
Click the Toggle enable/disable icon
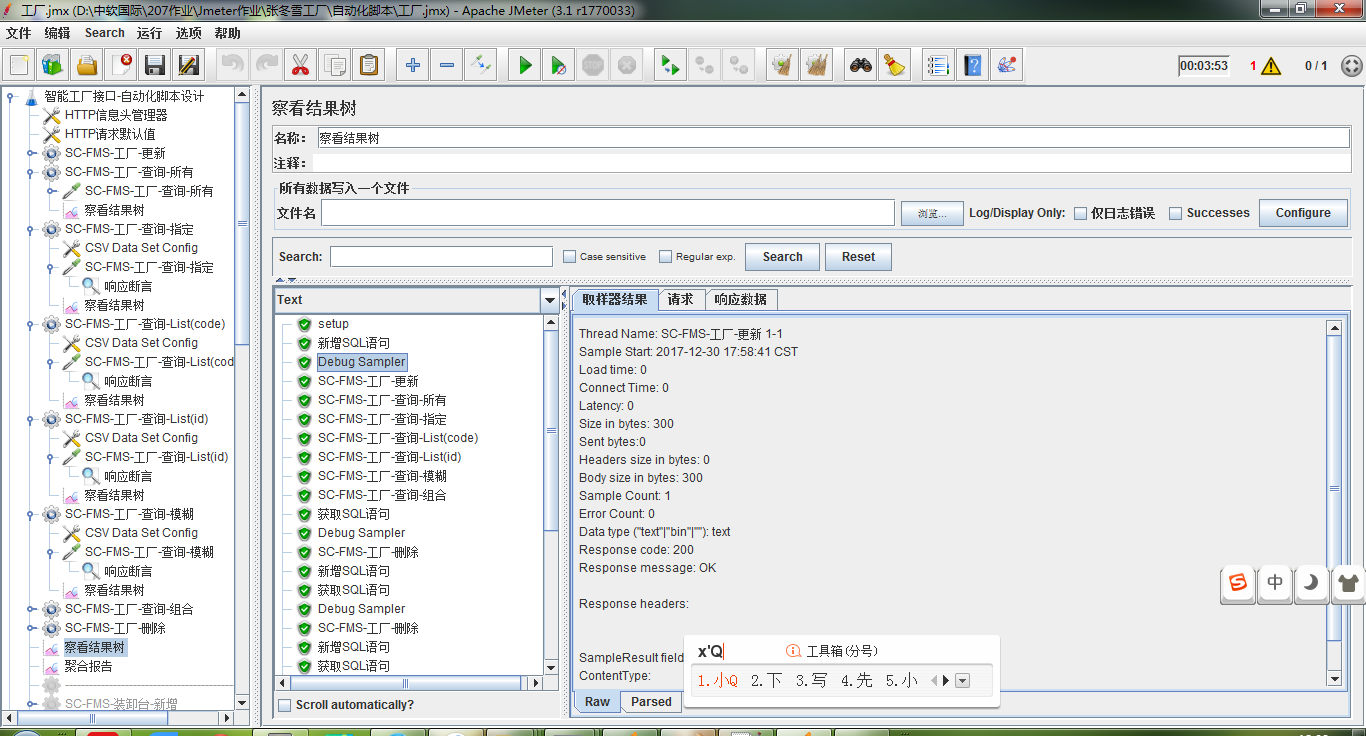(480, 66)
